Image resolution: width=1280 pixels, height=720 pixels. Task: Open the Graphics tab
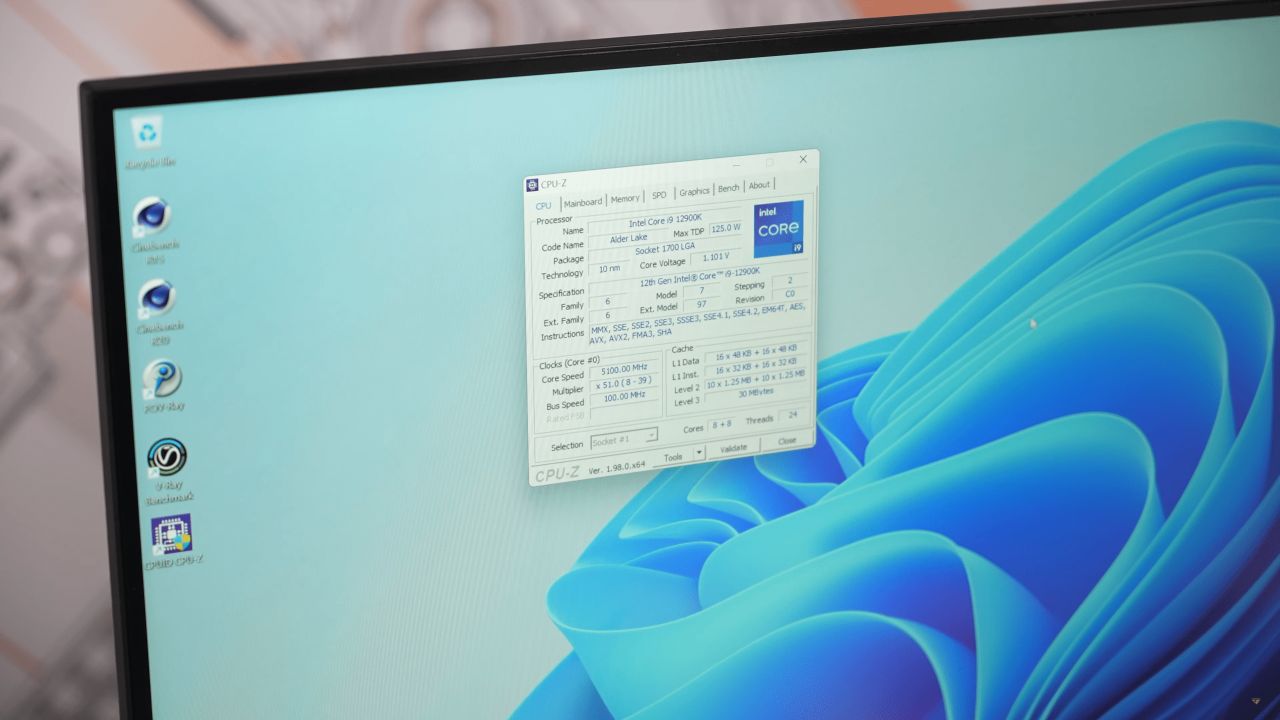tap(694, 191)
